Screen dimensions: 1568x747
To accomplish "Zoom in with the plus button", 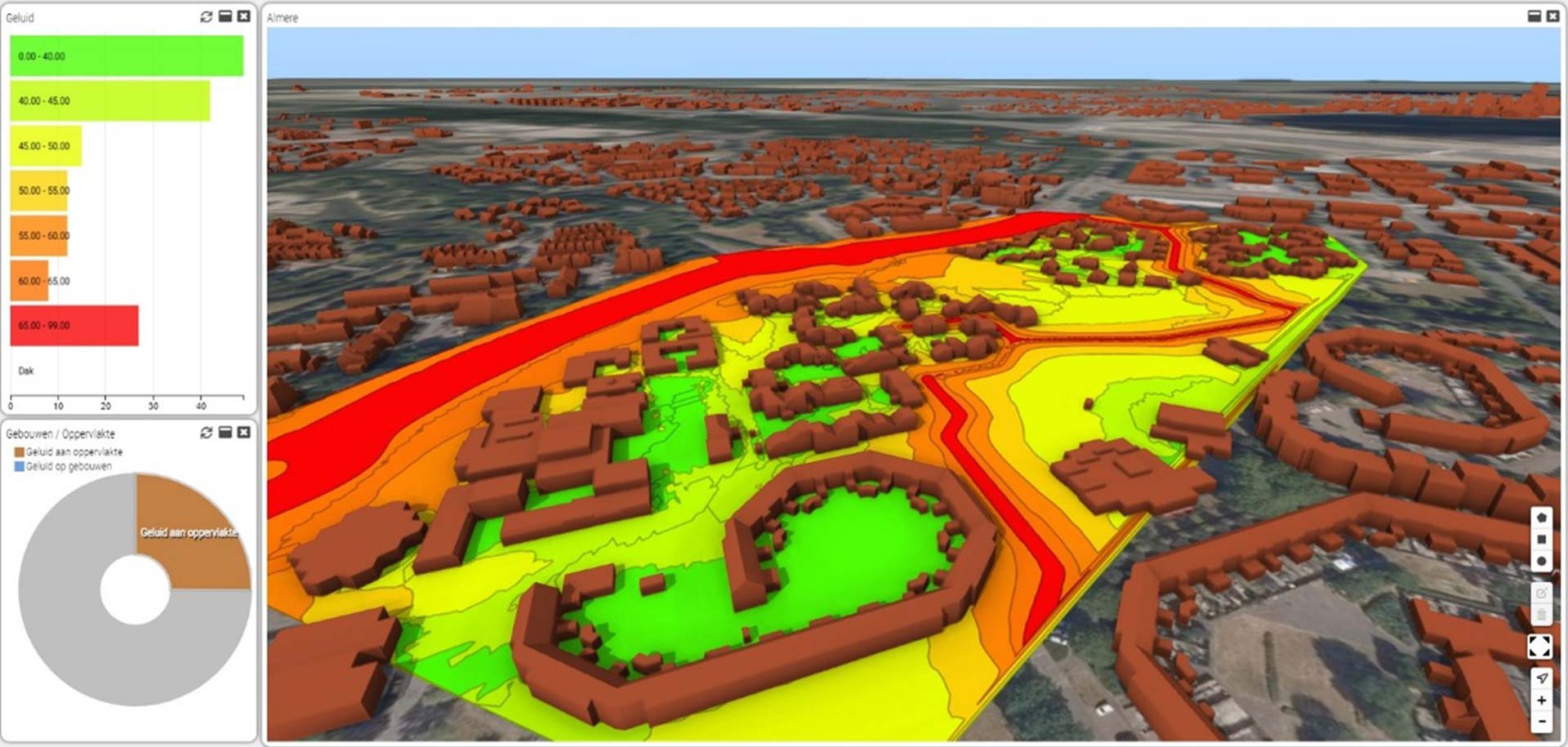I will point(1540,700).
